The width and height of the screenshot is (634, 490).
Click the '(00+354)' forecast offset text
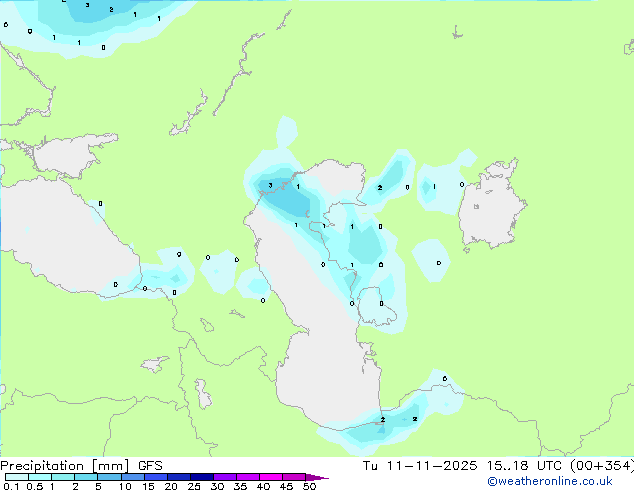602,466
